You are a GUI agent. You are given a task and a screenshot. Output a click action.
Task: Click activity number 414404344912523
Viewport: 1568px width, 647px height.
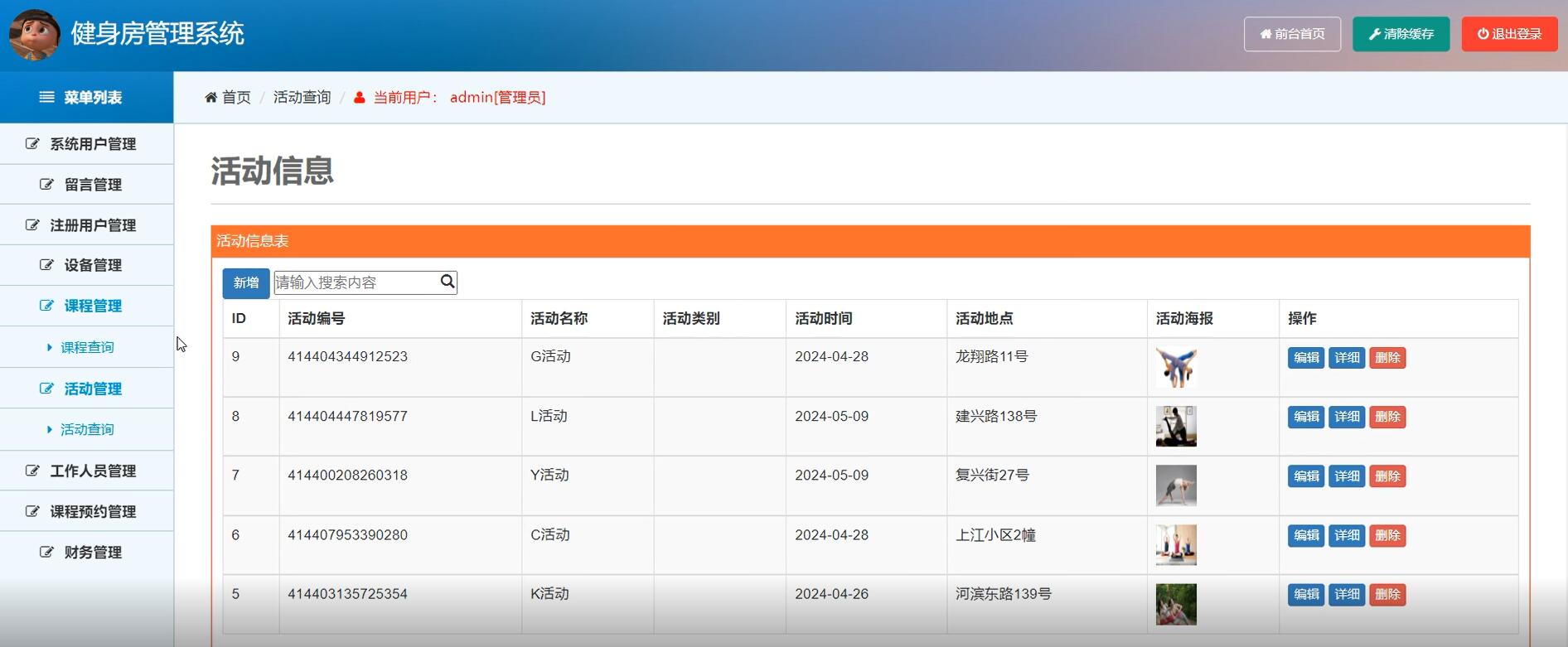347,357
